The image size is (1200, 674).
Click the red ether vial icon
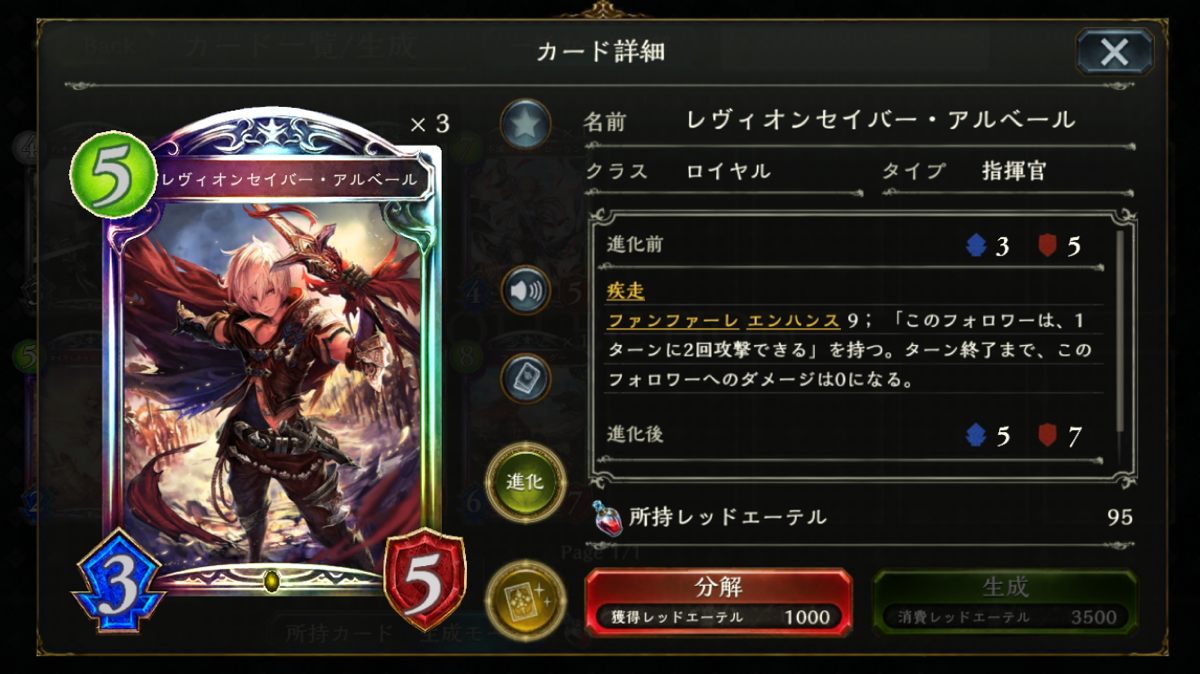point(606,516)
